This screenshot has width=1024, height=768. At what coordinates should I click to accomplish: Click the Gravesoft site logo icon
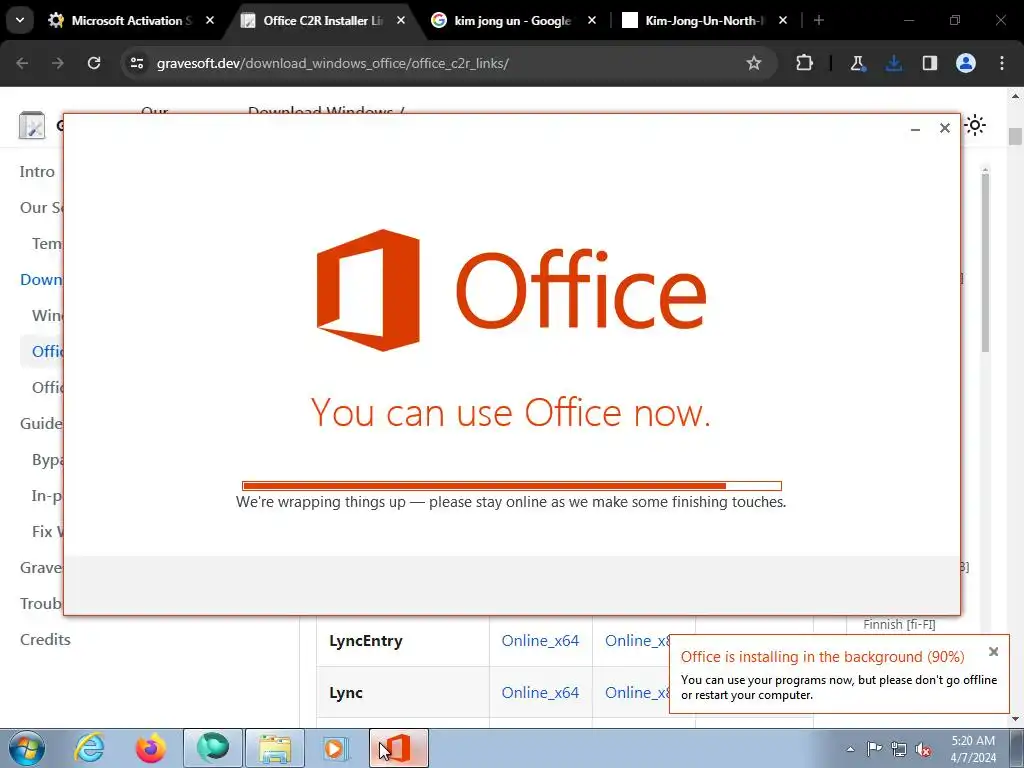pyautogui.click(x=31, y=125)
